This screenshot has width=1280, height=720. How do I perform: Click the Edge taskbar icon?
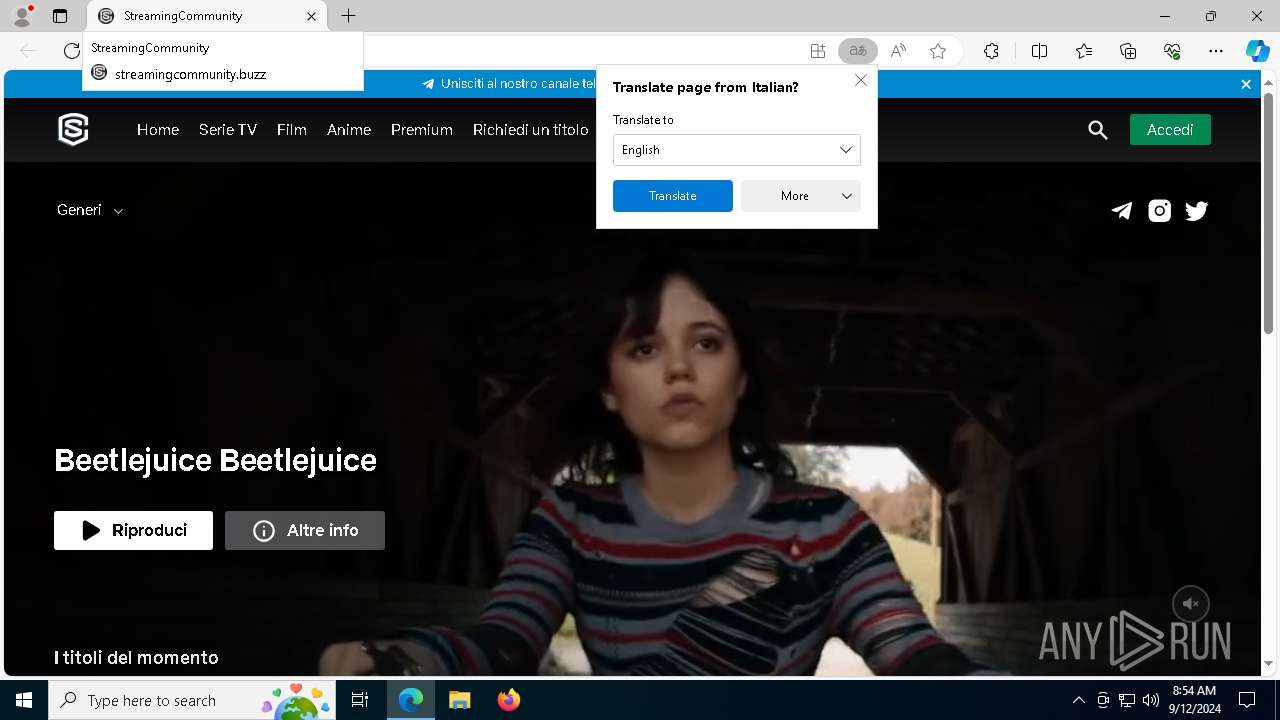pos(411,700)
